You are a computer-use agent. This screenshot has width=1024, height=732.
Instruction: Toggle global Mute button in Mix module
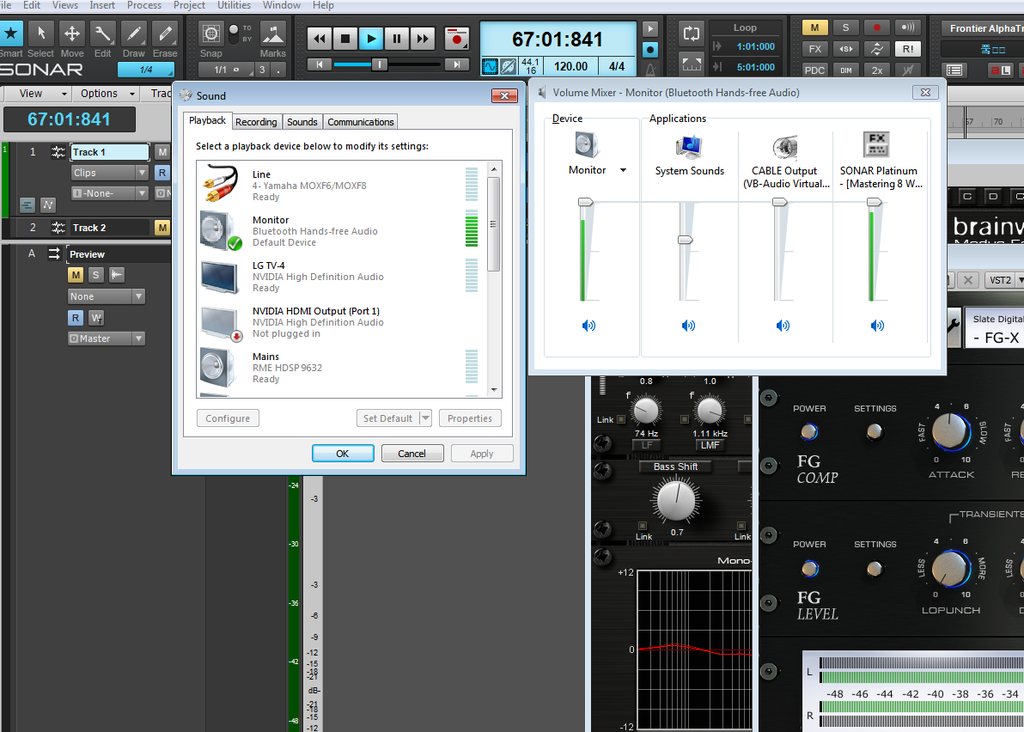[815, 27]
